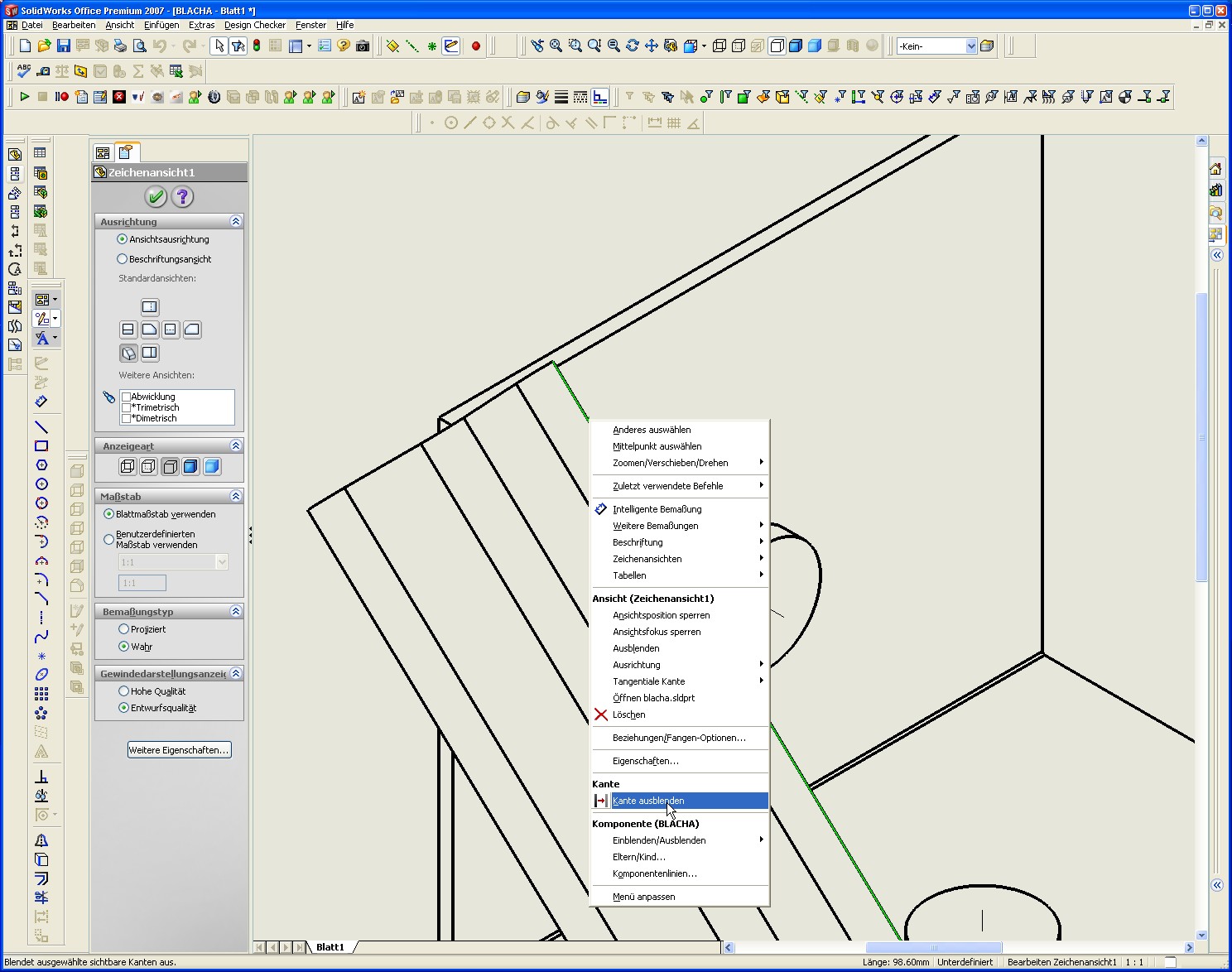This screenshot has width=1232, height=972.
Task: Open the help question mark icon
Action: (x=182, y=196)
